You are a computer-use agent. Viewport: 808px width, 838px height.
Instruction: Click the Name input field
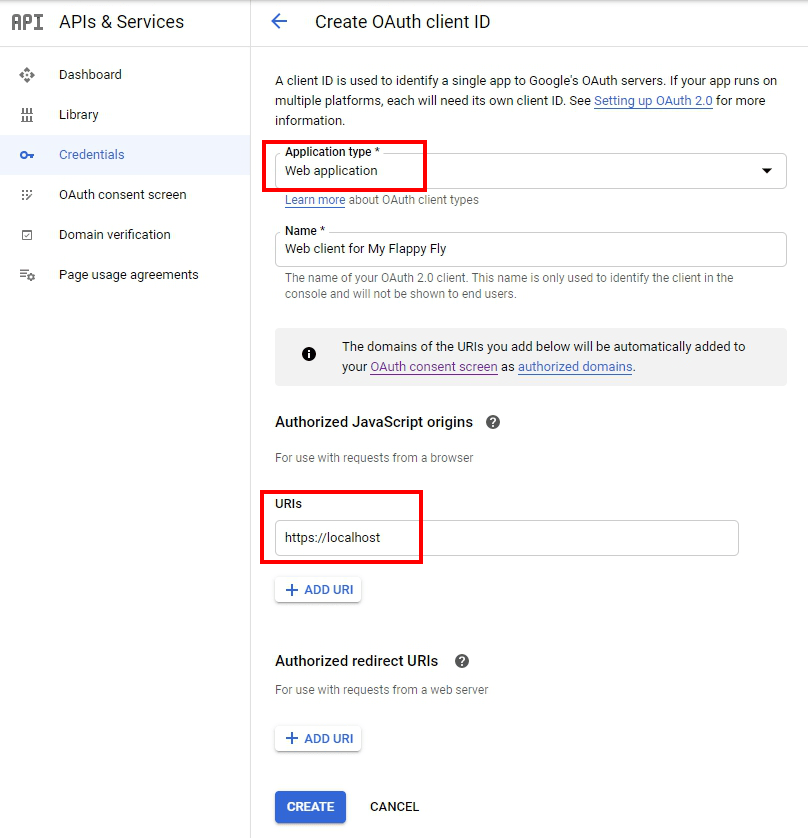pyautogui.click(x=530, y=249)
